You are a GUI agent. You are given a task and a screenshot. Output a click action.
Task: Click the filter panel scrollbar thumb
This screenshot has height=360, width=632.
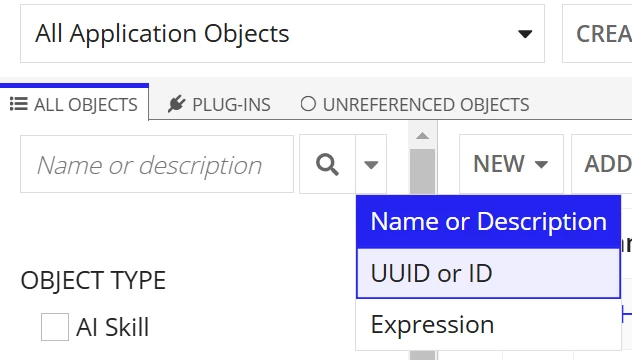(422, 173)
